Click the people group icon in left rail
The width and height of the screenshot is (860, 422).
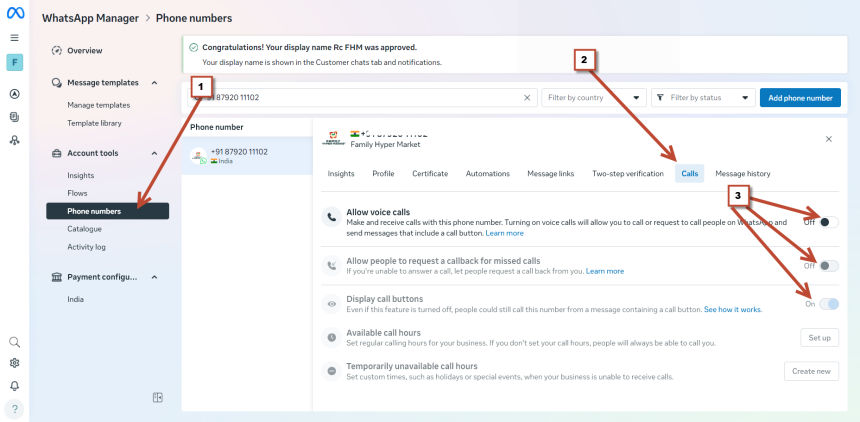point(15,140)
